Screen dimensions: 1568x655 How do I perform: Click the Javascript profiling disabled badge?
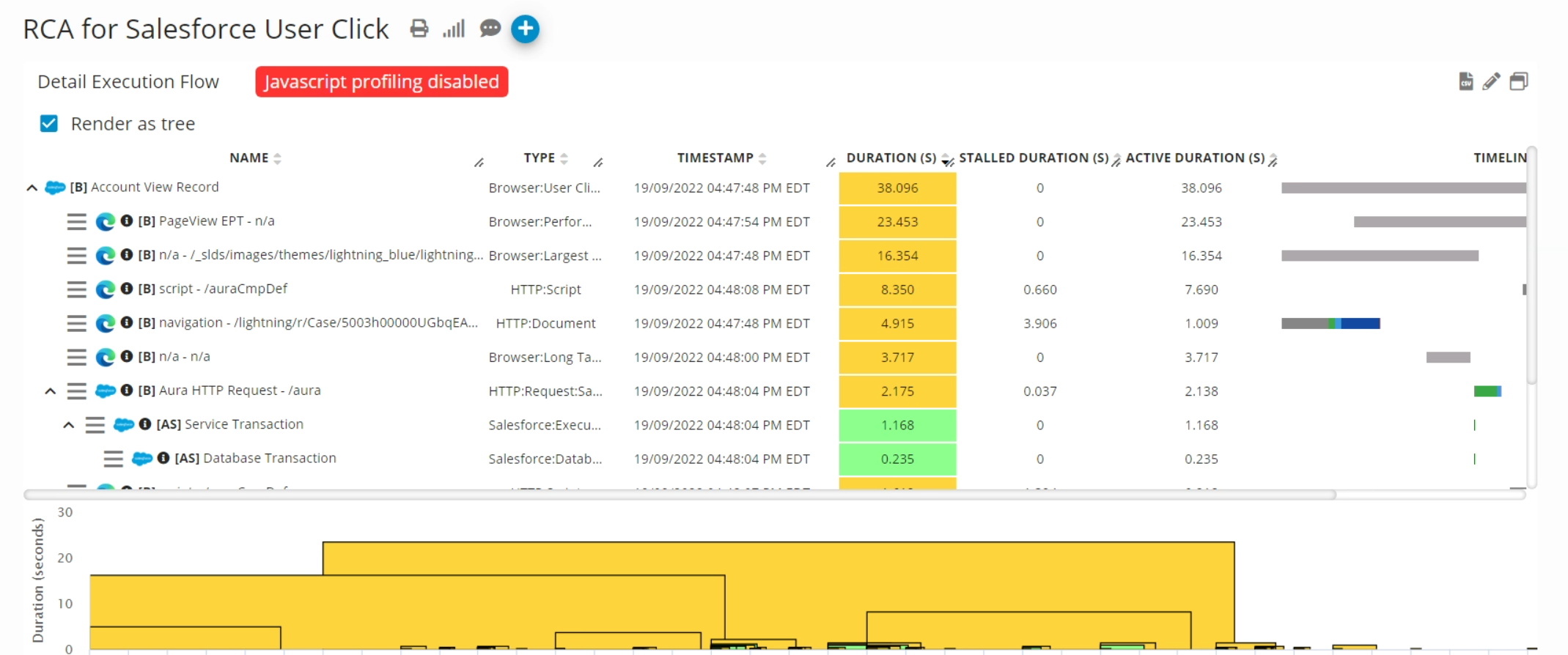point(381,81)
